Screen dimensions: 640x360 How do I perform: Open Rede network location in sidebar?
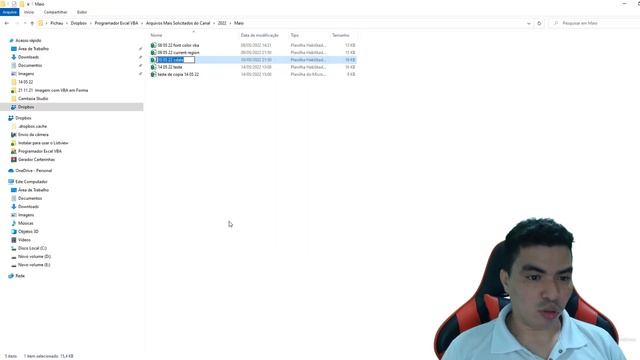20,276
